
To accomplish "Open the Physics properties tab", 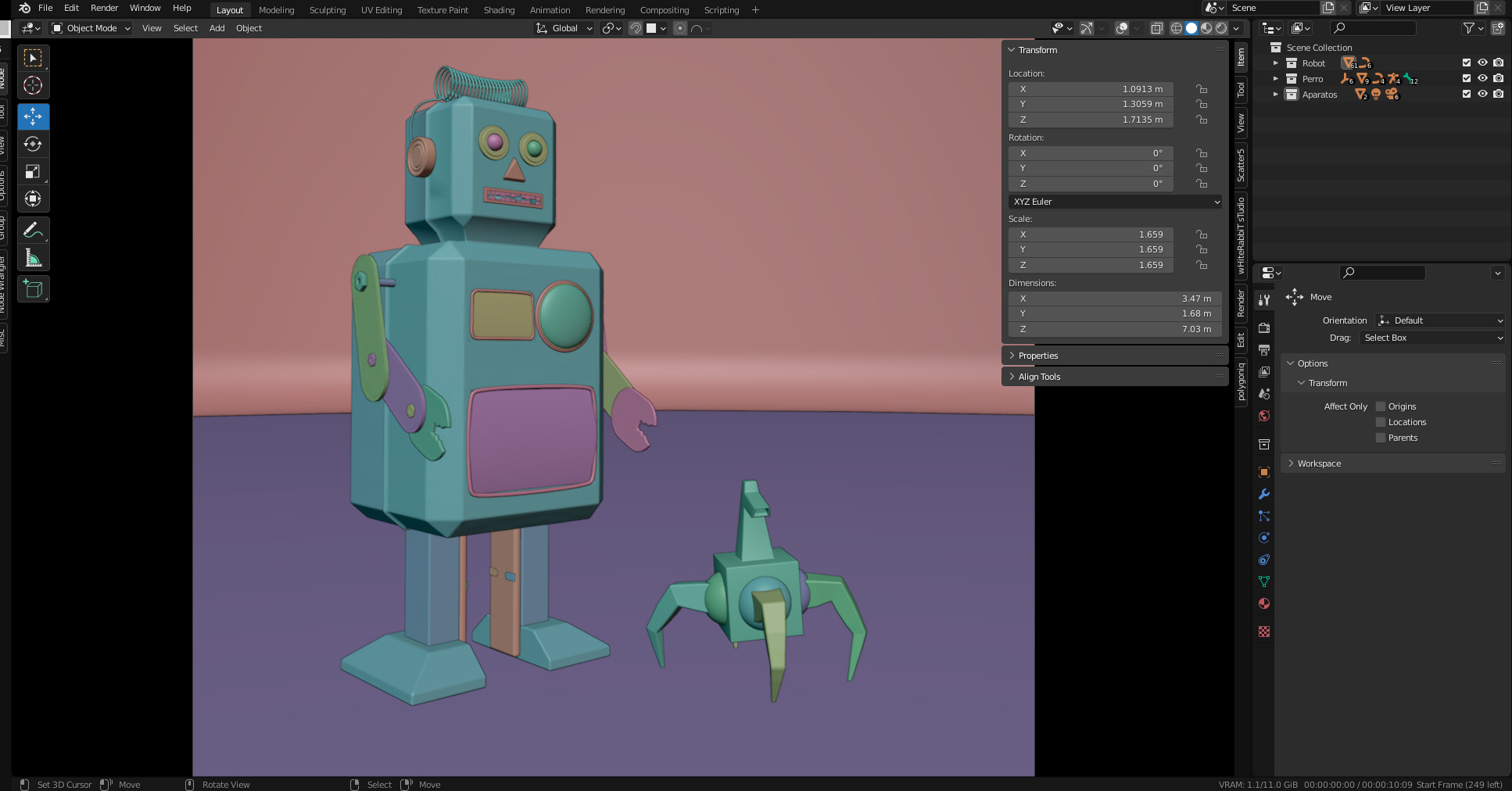I will pos(1264,538).
